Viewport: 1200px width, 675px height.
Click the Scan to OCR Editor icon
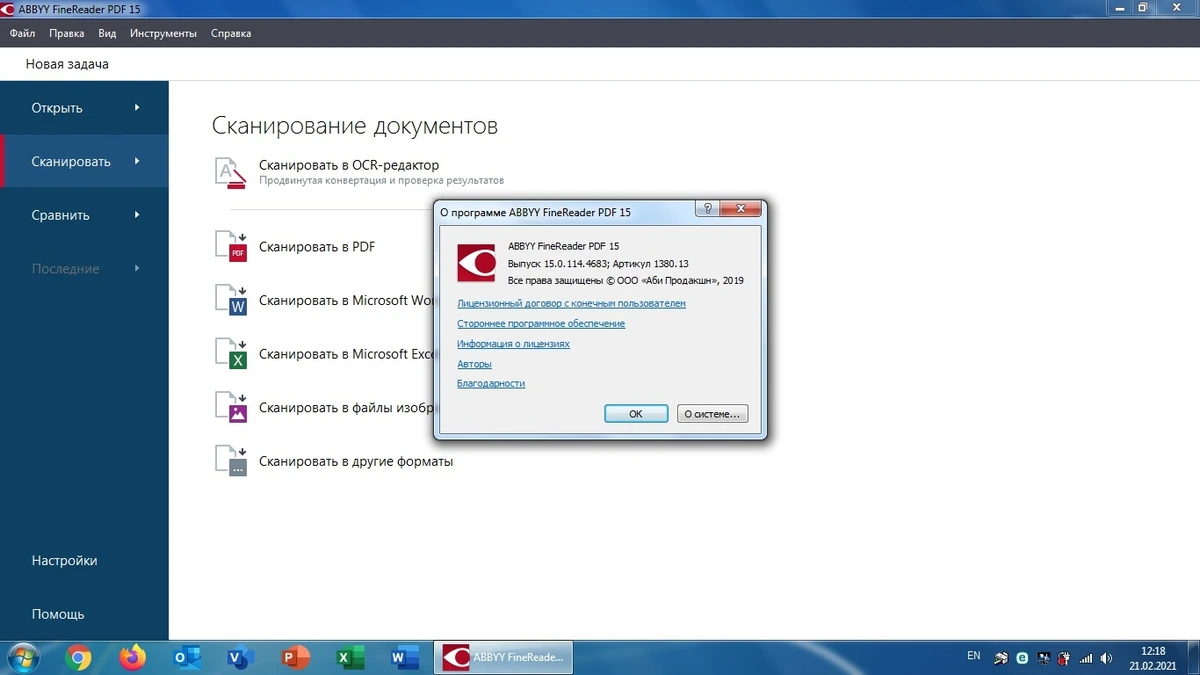[231, 172]
